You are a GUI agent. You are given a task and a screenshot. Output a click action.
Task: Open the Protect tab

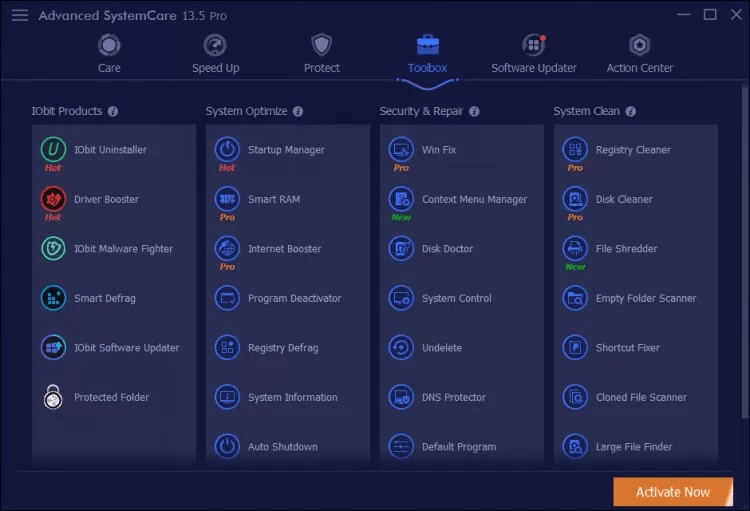tap(321, 53)
